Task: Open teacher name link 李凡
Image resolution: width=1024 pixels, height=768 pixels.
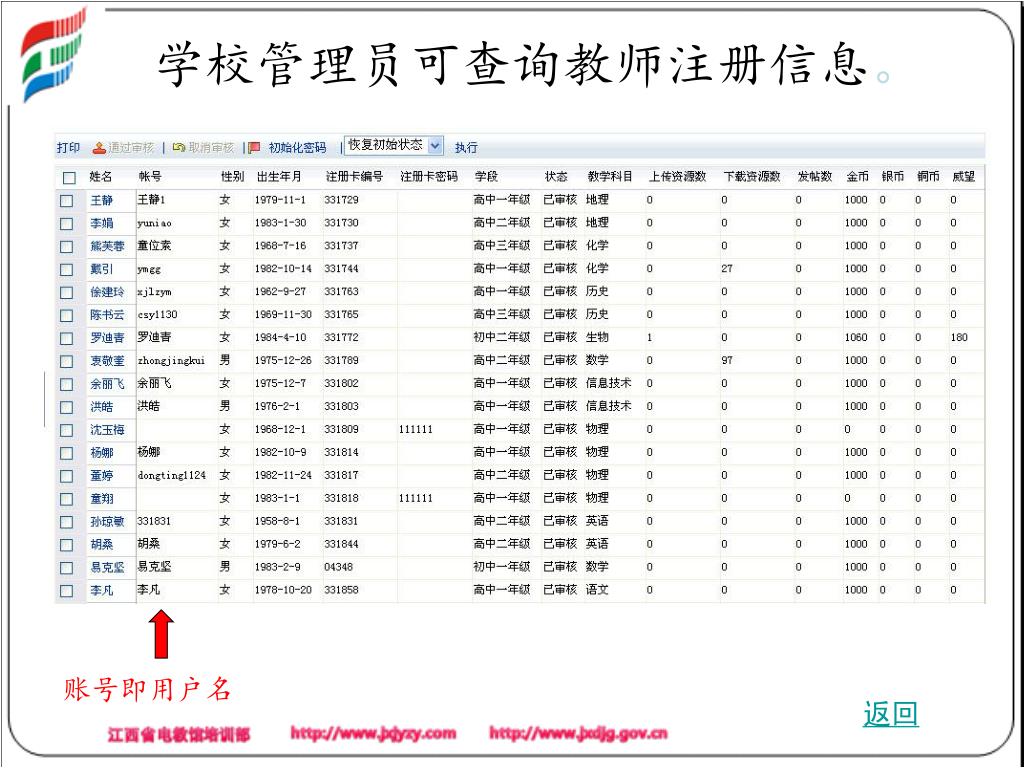Action: [102, 590]
